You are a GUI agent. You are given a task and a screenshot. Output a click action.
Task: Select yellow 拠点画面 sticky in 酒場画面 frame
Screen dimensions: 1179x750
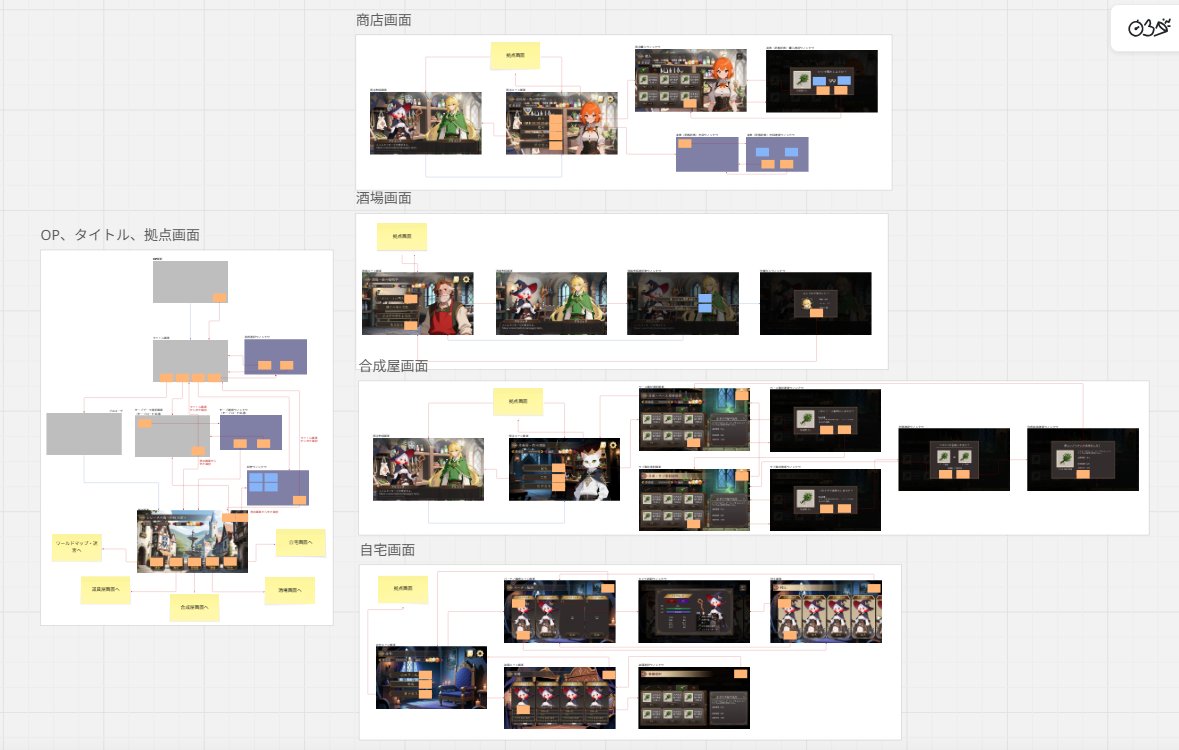tap(402, 236)
